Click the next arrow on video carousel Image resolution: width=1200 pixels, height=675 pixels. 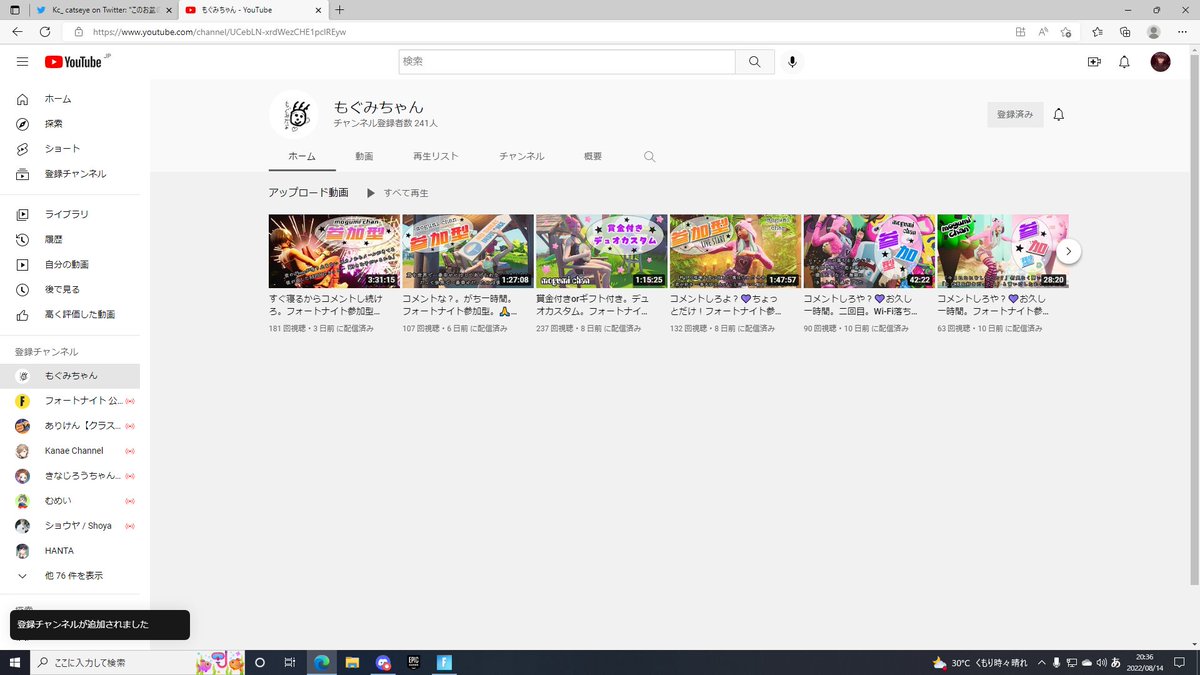pos(1069,251)
